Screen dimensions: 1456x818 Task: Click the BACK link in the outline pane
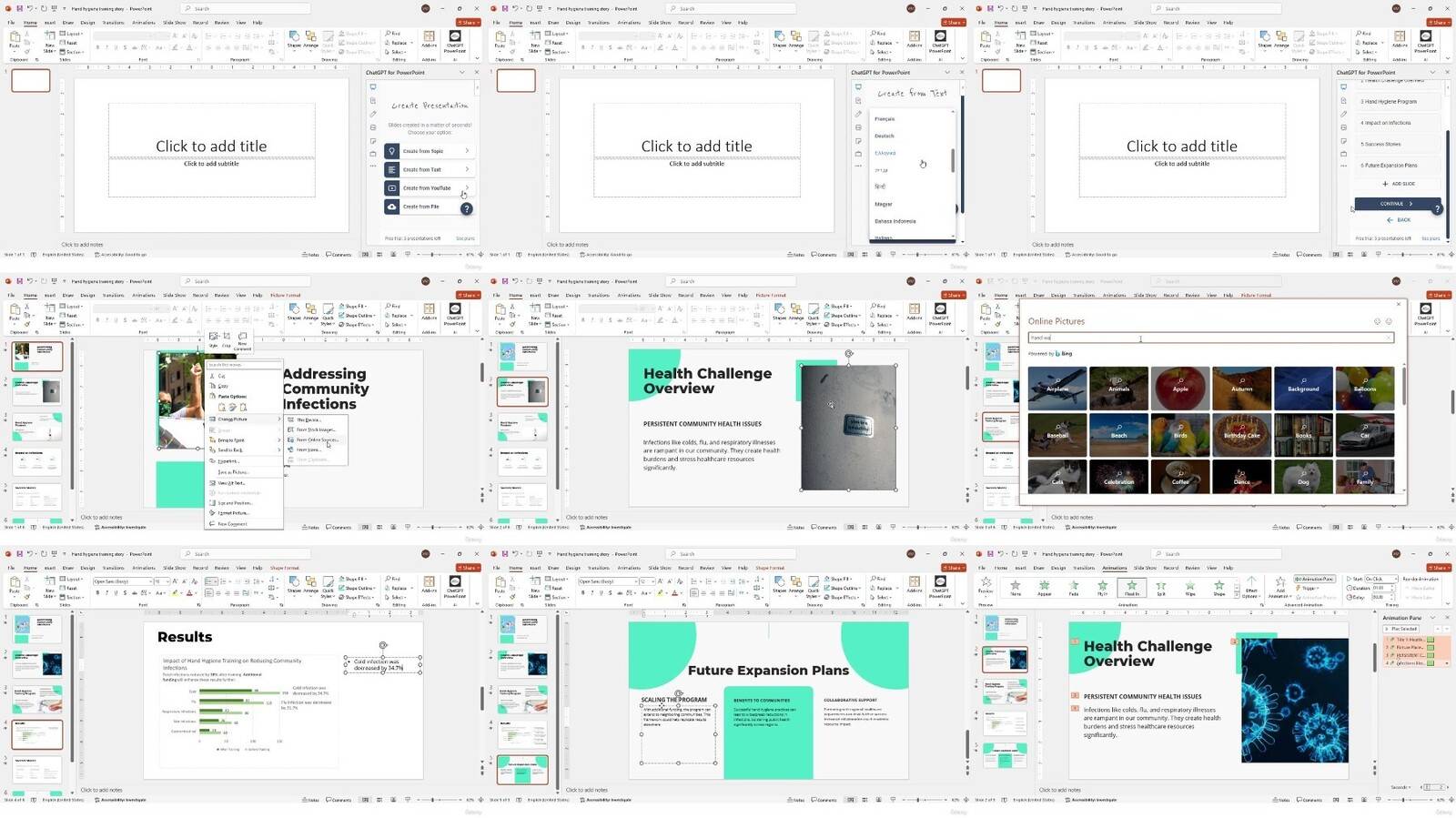(1399, 219)
